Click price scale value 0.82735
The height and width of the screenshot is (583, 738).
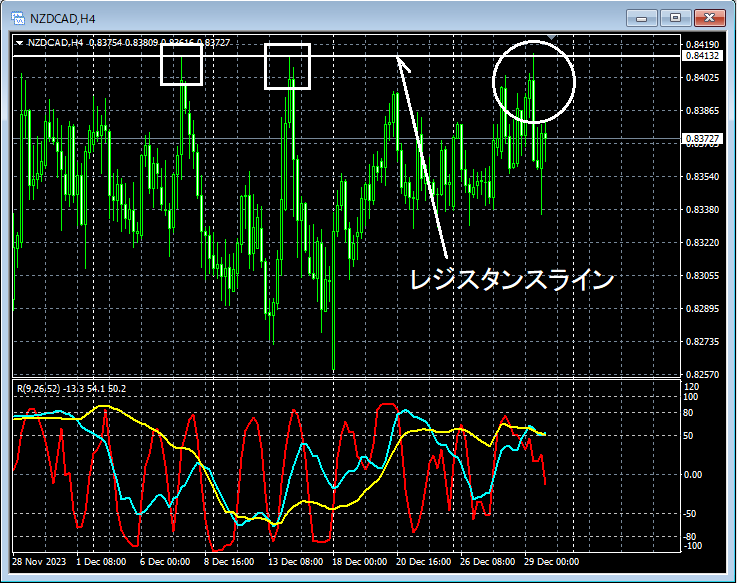(703, 342)
